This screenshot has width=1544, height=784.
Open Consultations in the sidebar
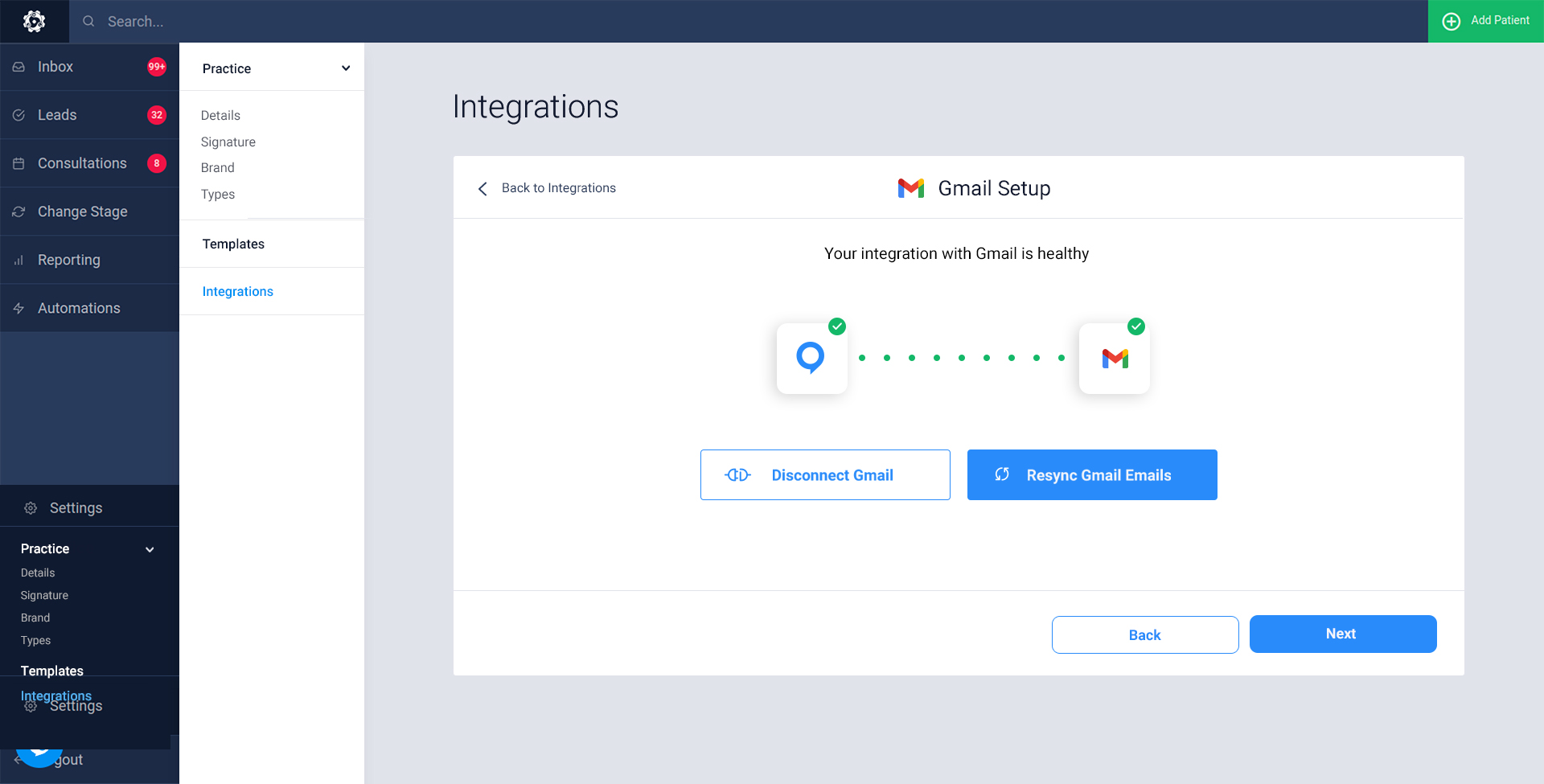(89, 163)
